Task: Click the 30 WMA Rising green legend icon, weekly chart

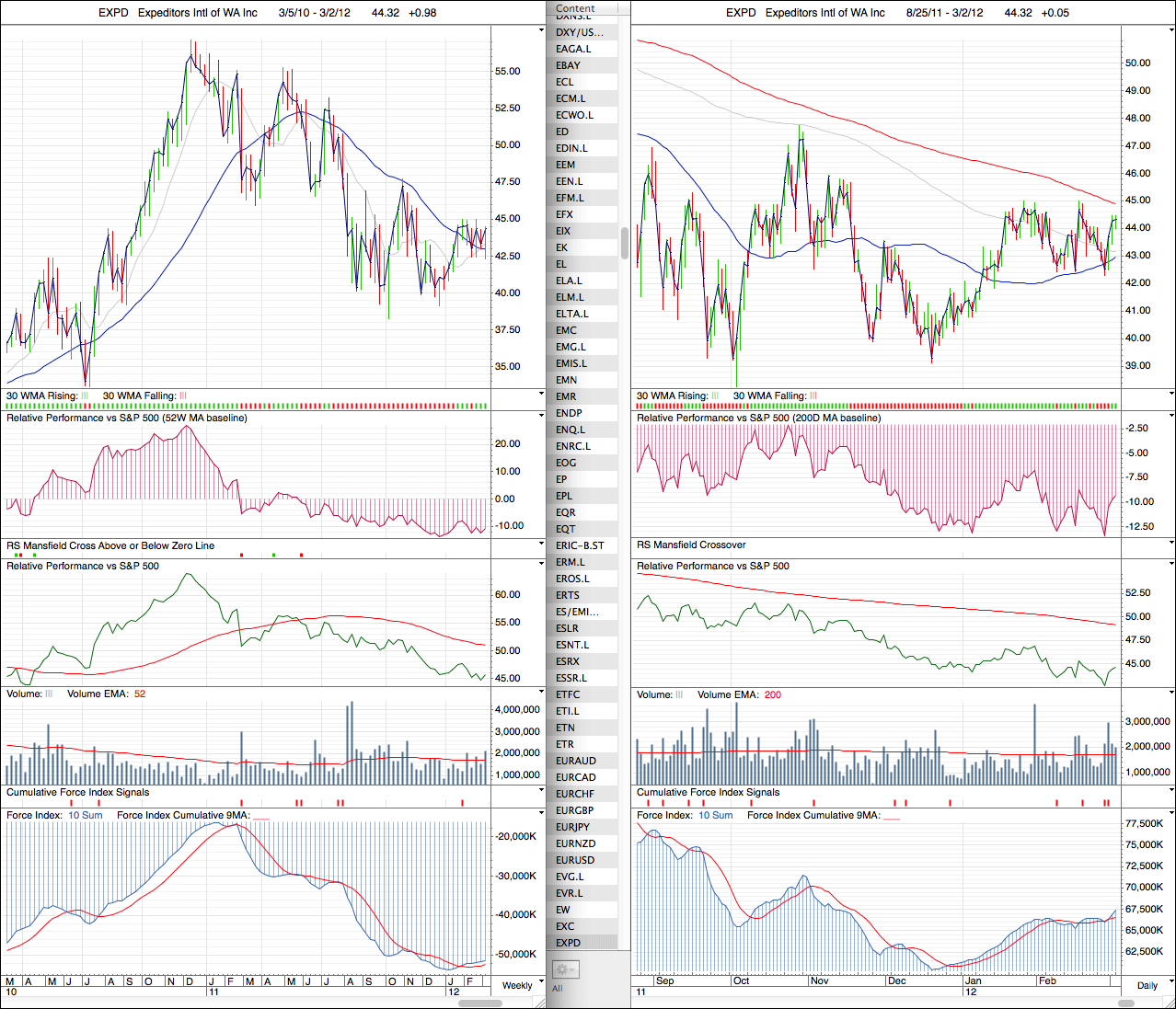Action: [86, 396]
